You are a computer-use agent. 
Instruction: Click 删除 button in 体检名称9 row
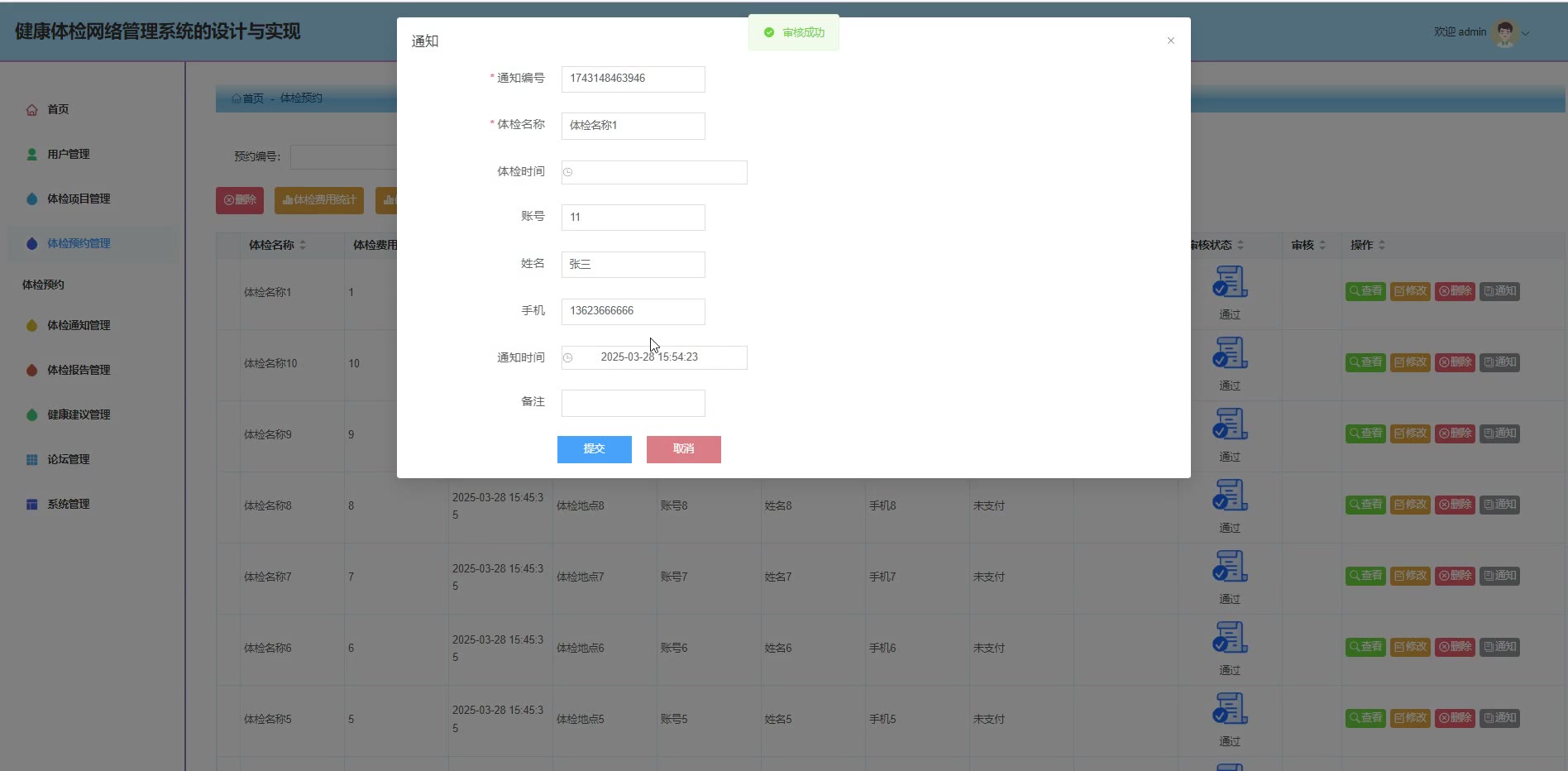point(1455,433)
